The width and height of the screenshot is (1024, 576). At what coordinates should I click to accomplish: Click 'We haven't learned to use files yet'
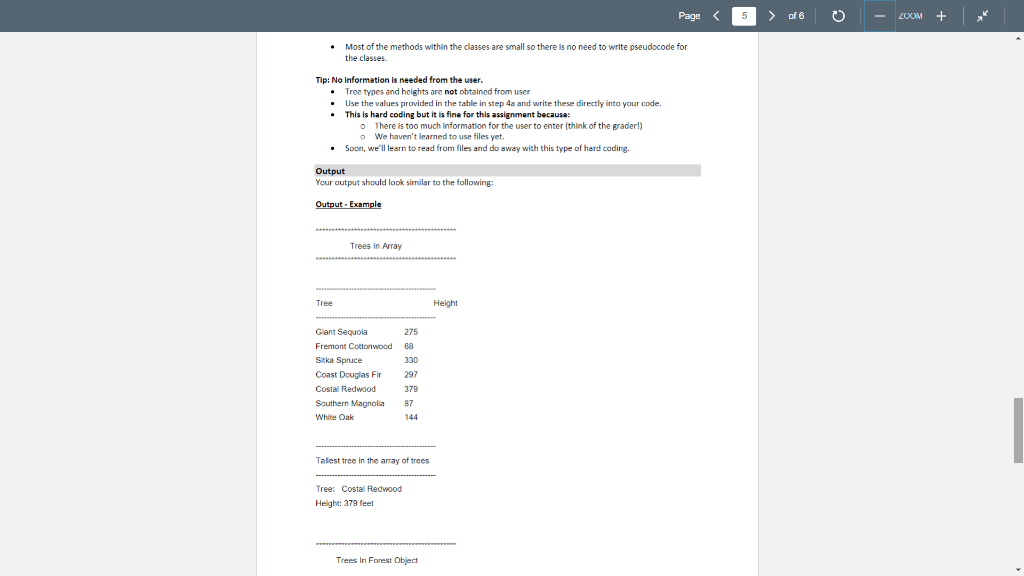point(440,136)
